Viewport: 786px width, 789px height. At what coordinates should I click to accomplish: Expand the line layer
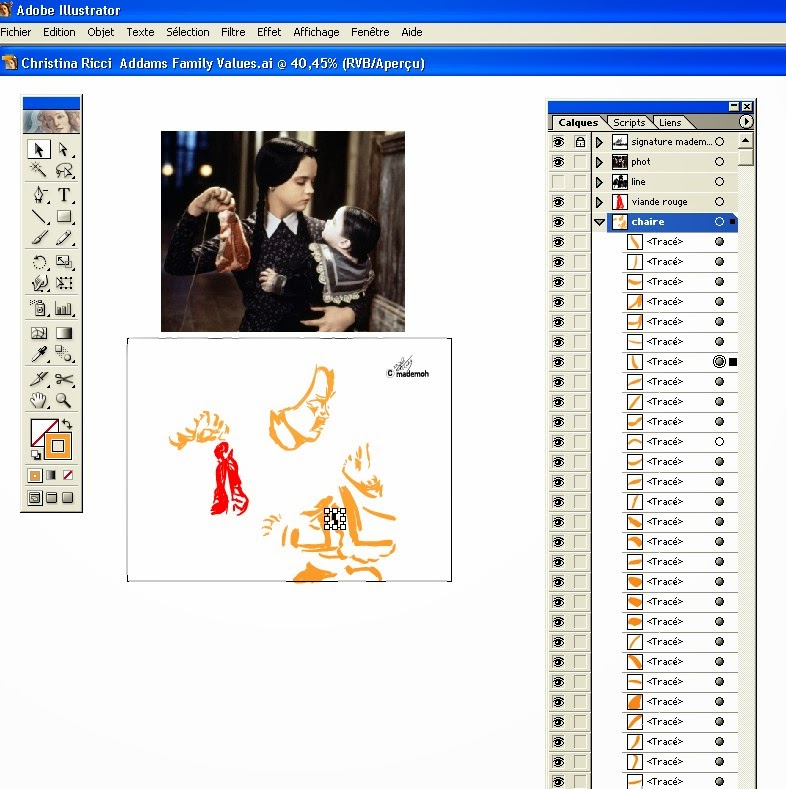(x=599, y=182)
